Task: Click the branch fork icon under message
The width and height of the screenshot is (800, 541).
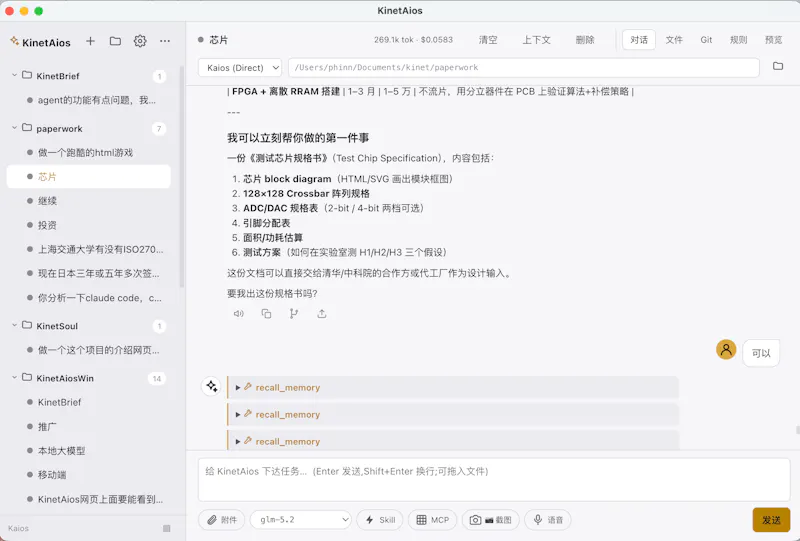Action: (x=294, y=313)
